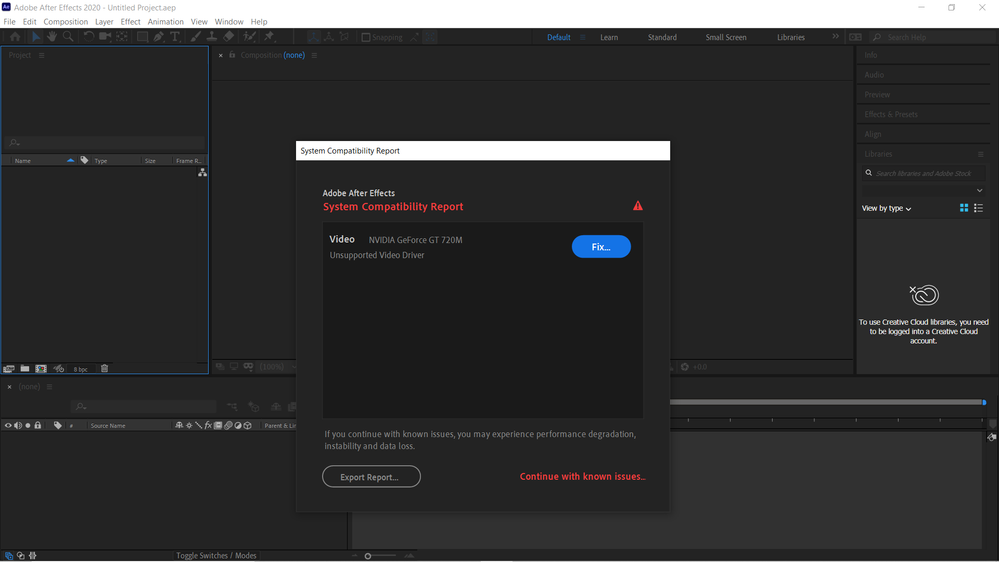Toggle the lock column switch in timeline
This screenshot has width=999, height=562.
click(x=38, y=425)
